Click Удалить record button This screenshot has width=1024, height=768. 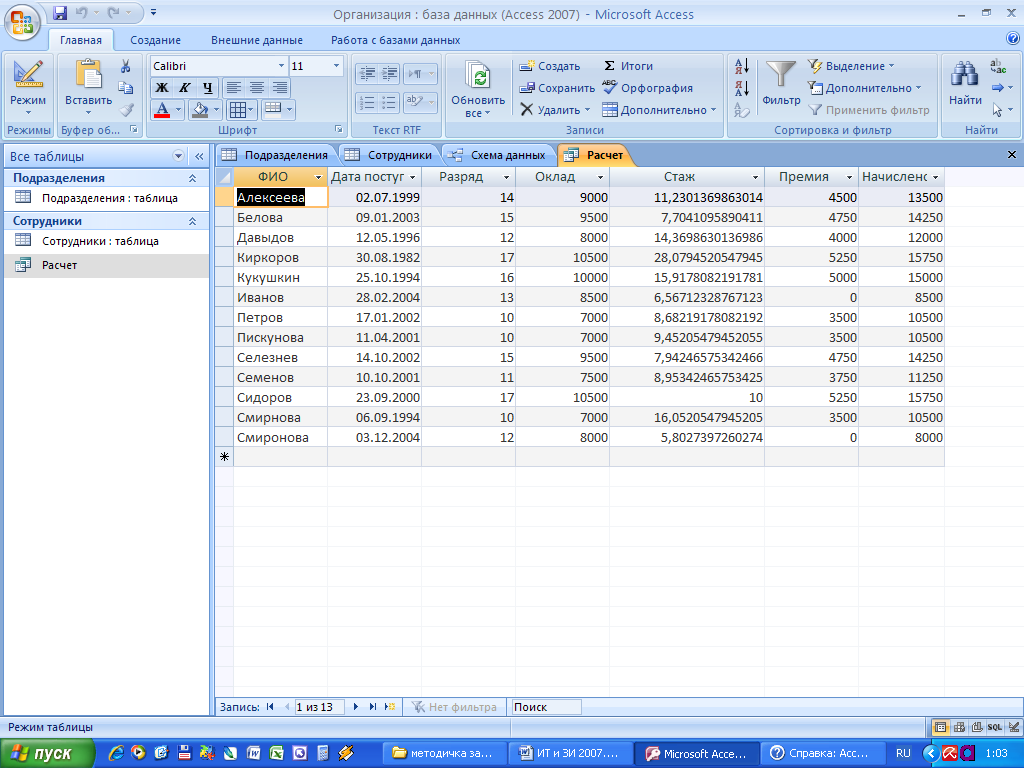point(554,110)
